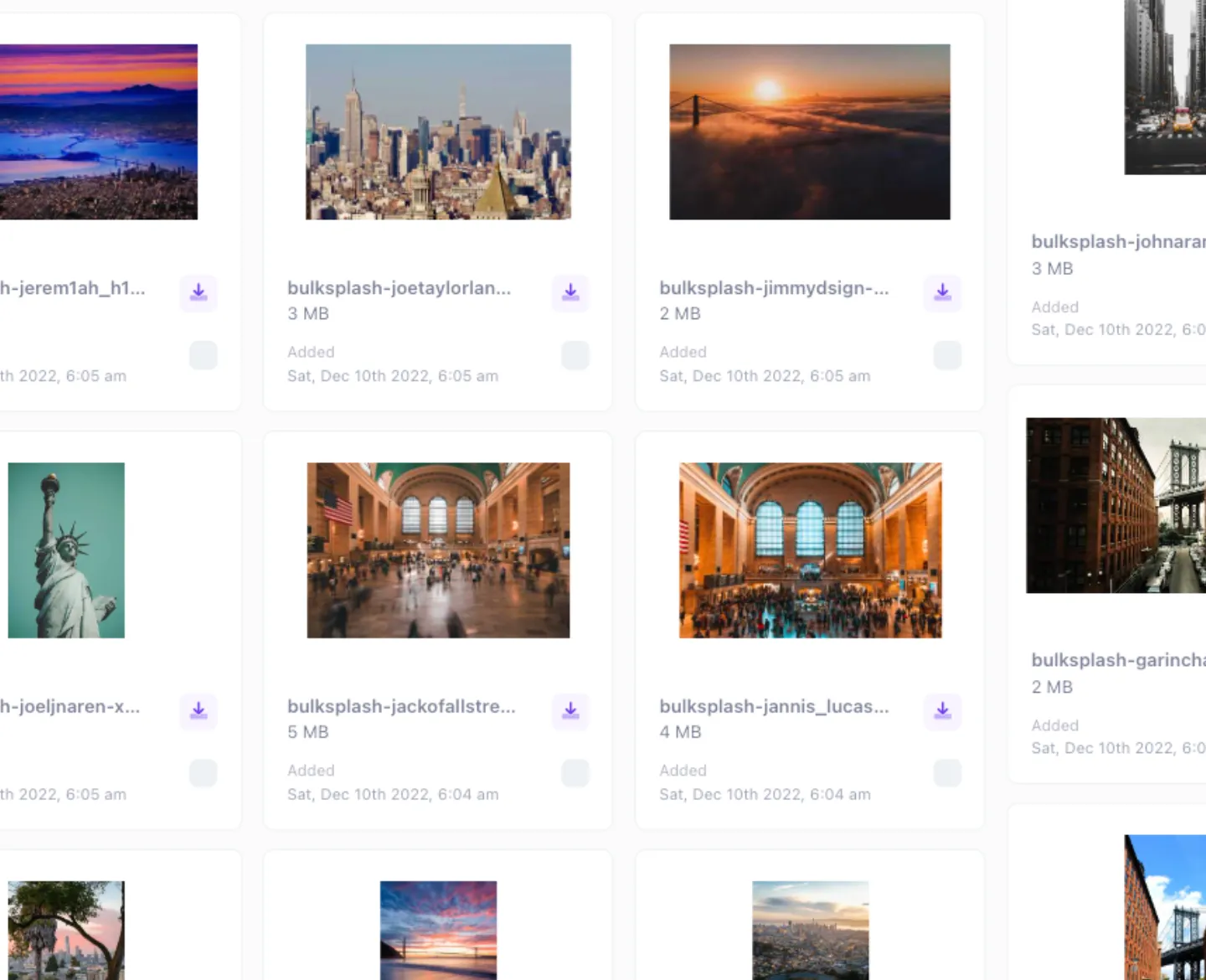Tick the checkbox on the jannis_lucas card

coord(947,773)
